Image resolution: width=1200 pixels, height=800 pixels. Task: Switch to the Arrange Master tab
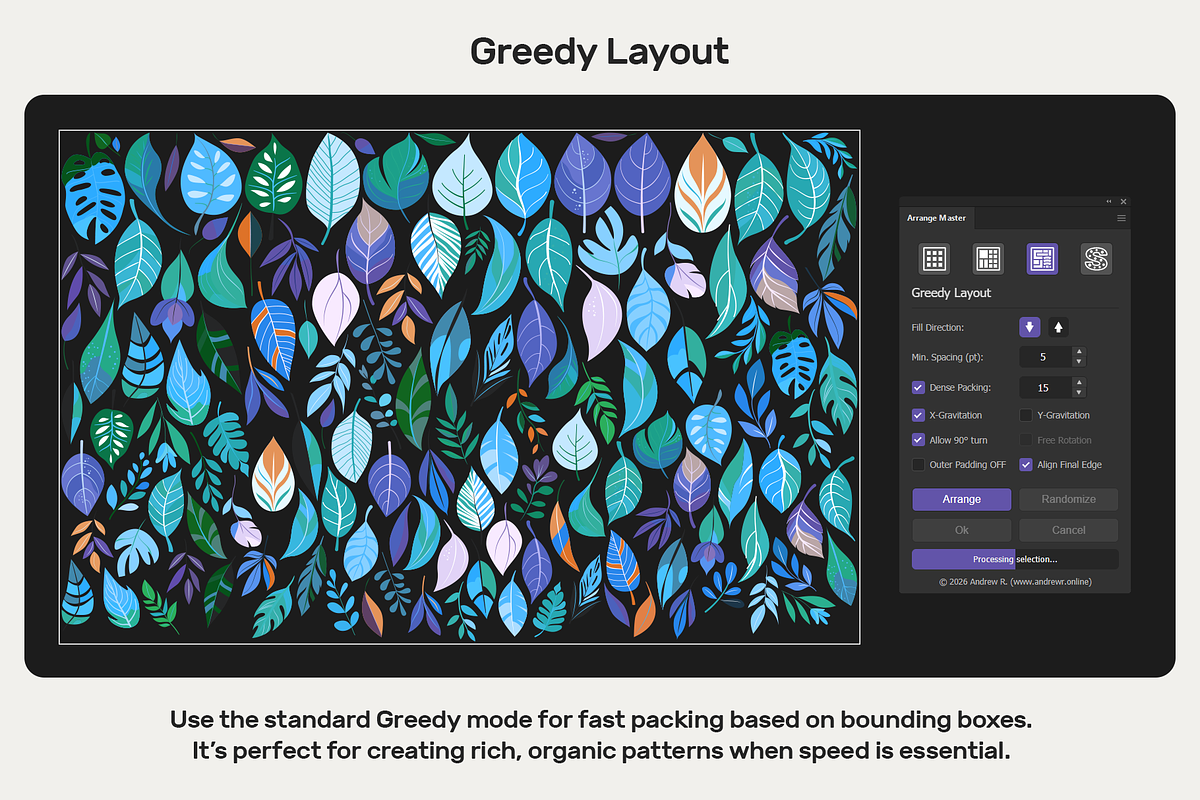(936, 218)
